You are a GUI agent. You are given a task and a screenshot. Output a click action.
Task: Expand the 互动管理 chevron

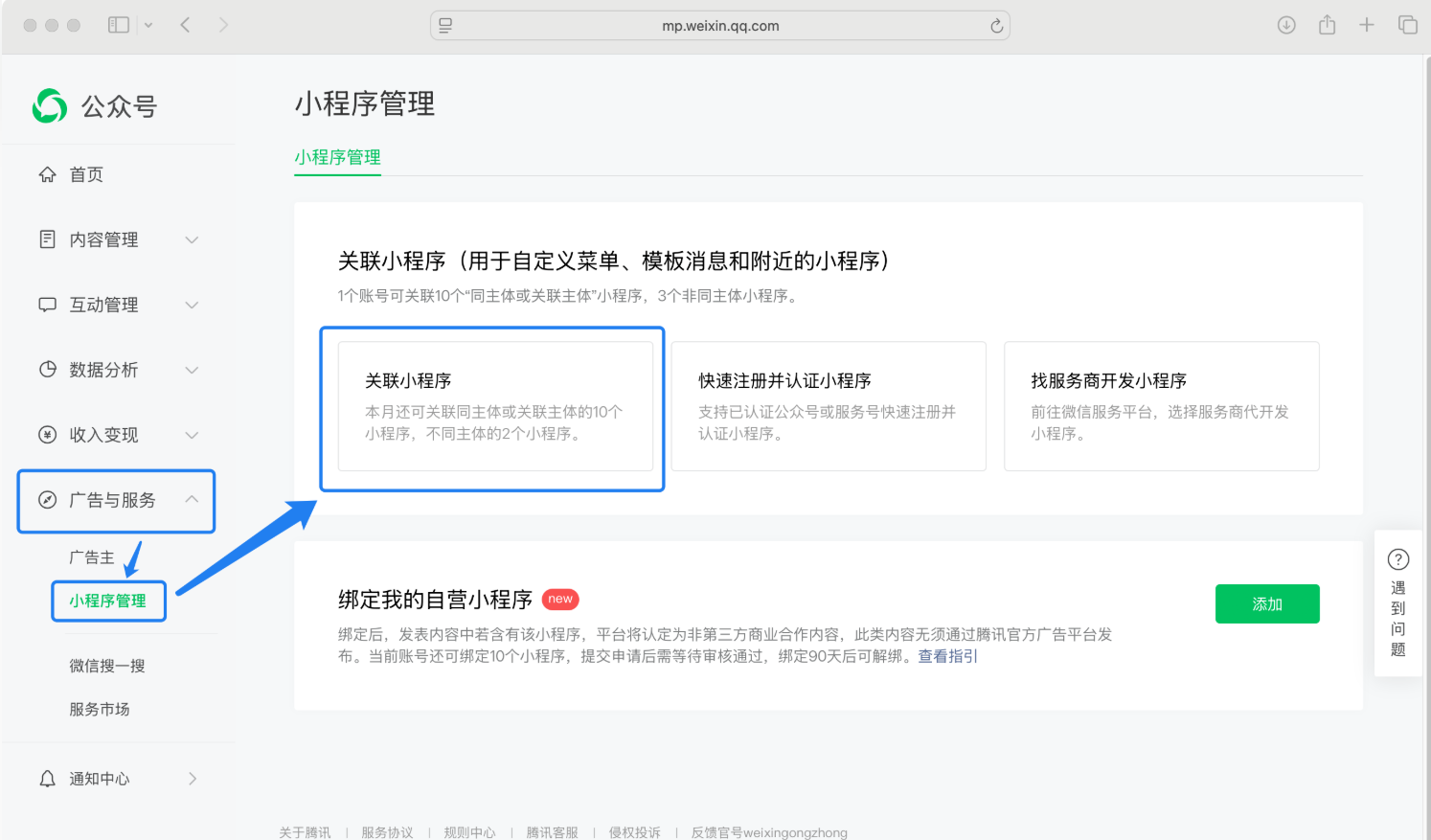192,305
